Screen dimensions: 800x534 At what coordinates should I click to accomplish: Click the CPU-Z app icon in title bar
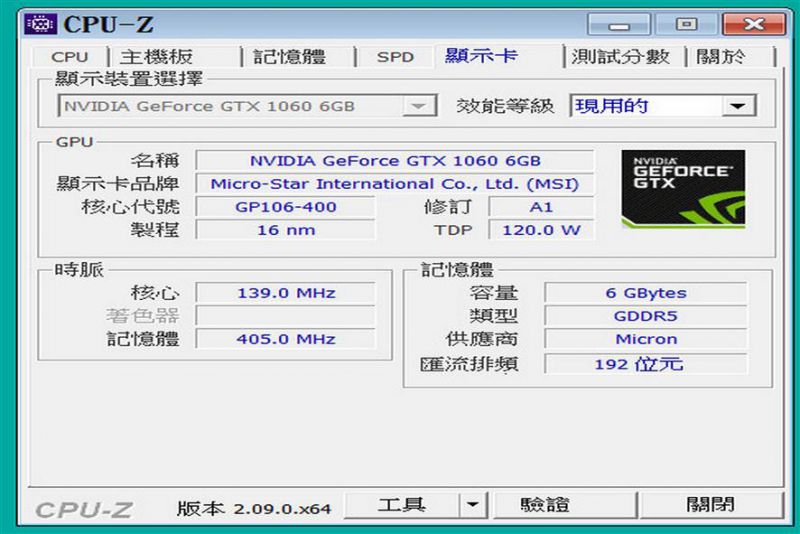coord(40,24)
